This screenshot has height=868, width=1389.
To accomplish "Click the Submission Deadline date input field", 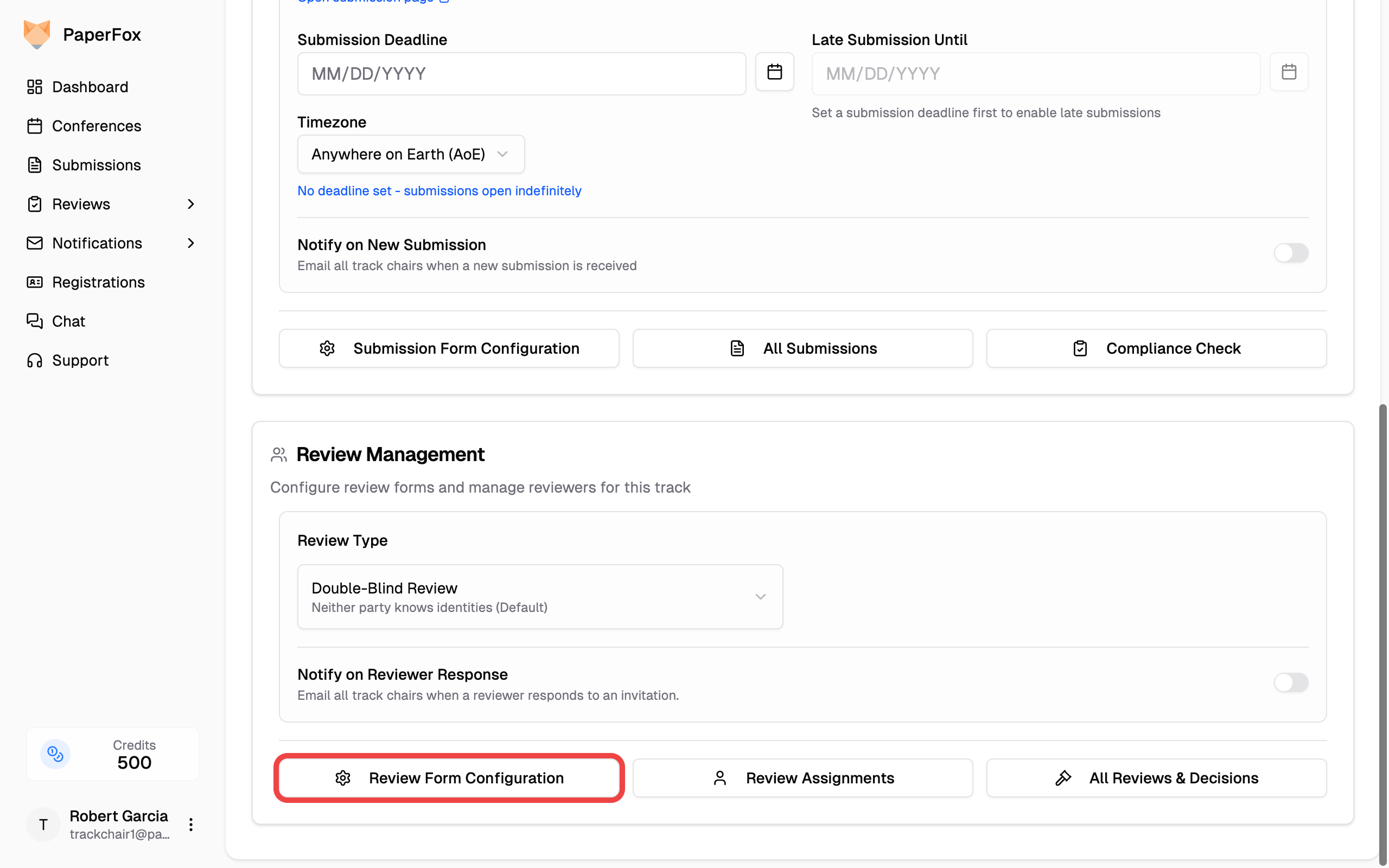I will click(x=521, y=74).
